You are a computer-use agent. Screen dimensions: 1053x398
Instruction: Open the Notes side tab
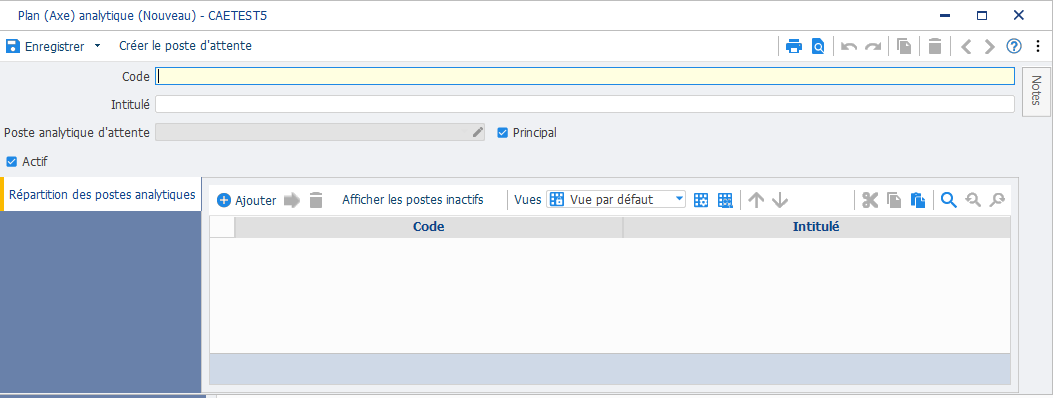1035,91
